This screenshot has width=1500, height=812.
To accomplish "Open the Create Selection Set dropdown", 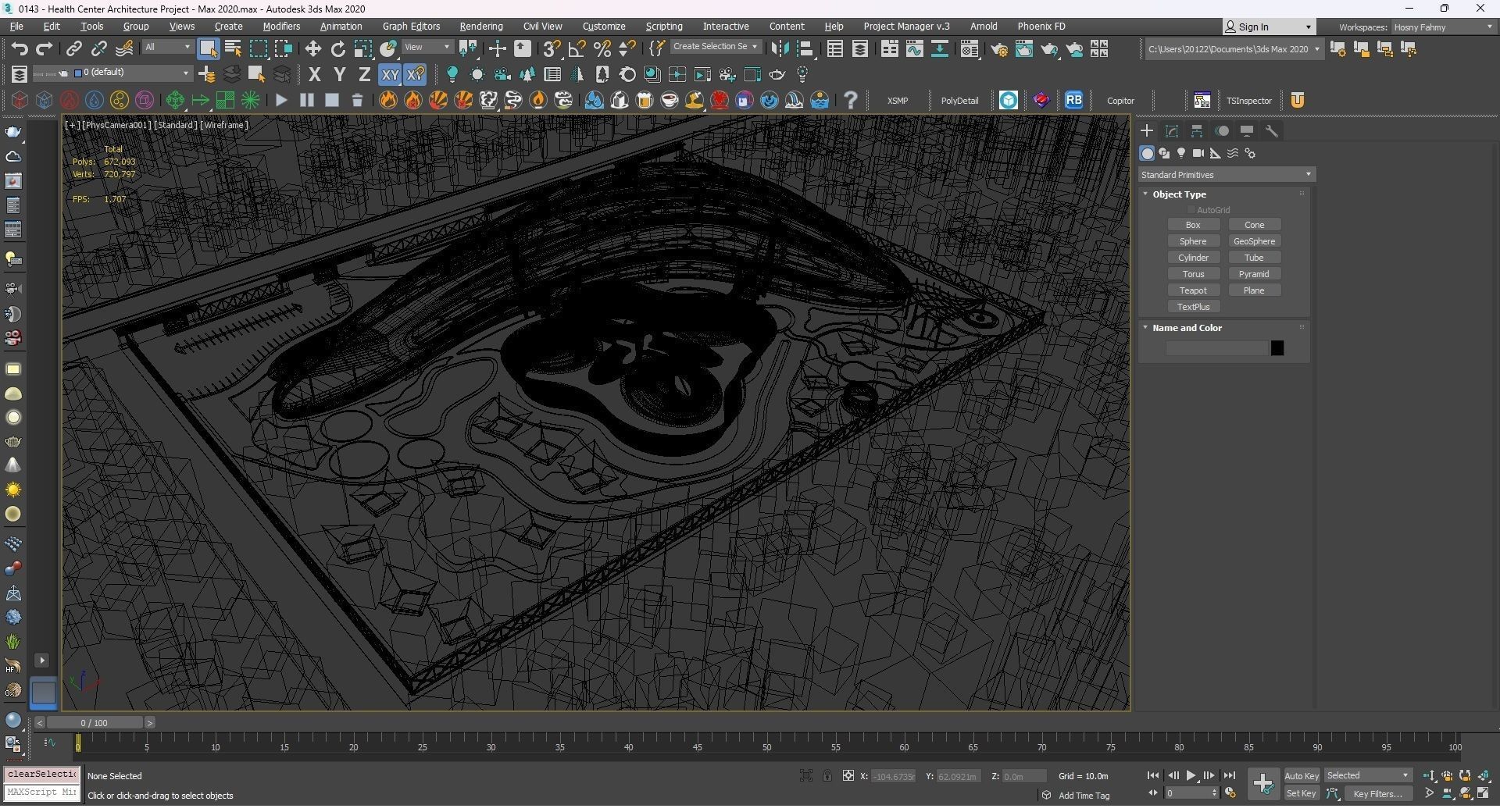I will tap(716, 47).
